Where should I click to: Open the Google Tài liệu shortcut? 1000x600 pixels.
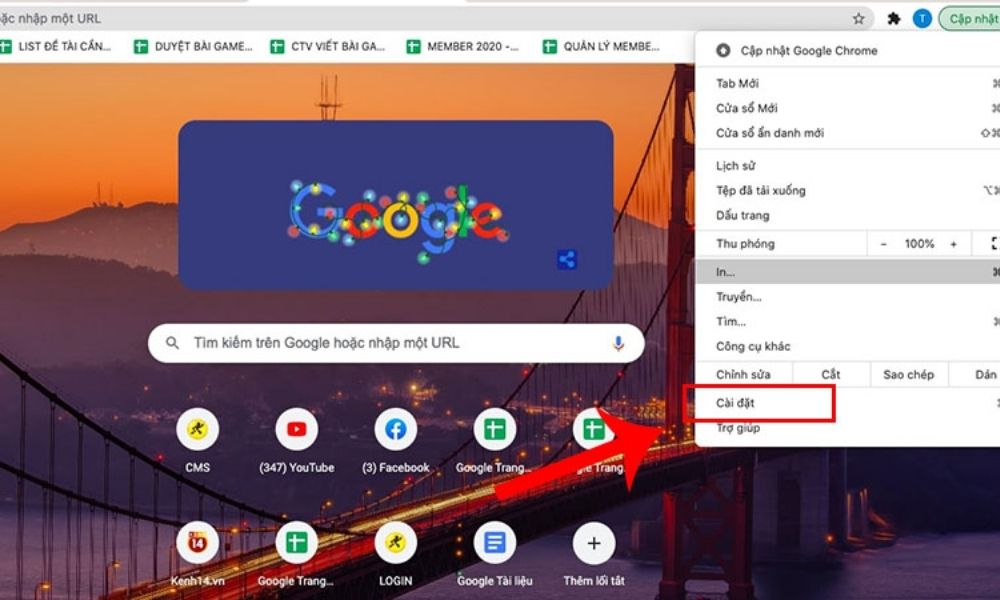click(494, 553)
